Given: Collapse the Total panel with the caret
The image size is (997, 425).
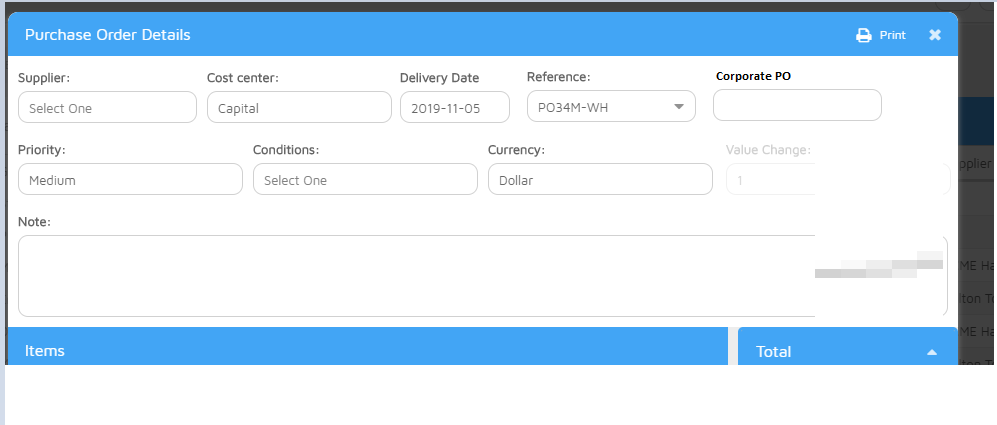Looking at the screenshot, I should click(x=931, y=352).
